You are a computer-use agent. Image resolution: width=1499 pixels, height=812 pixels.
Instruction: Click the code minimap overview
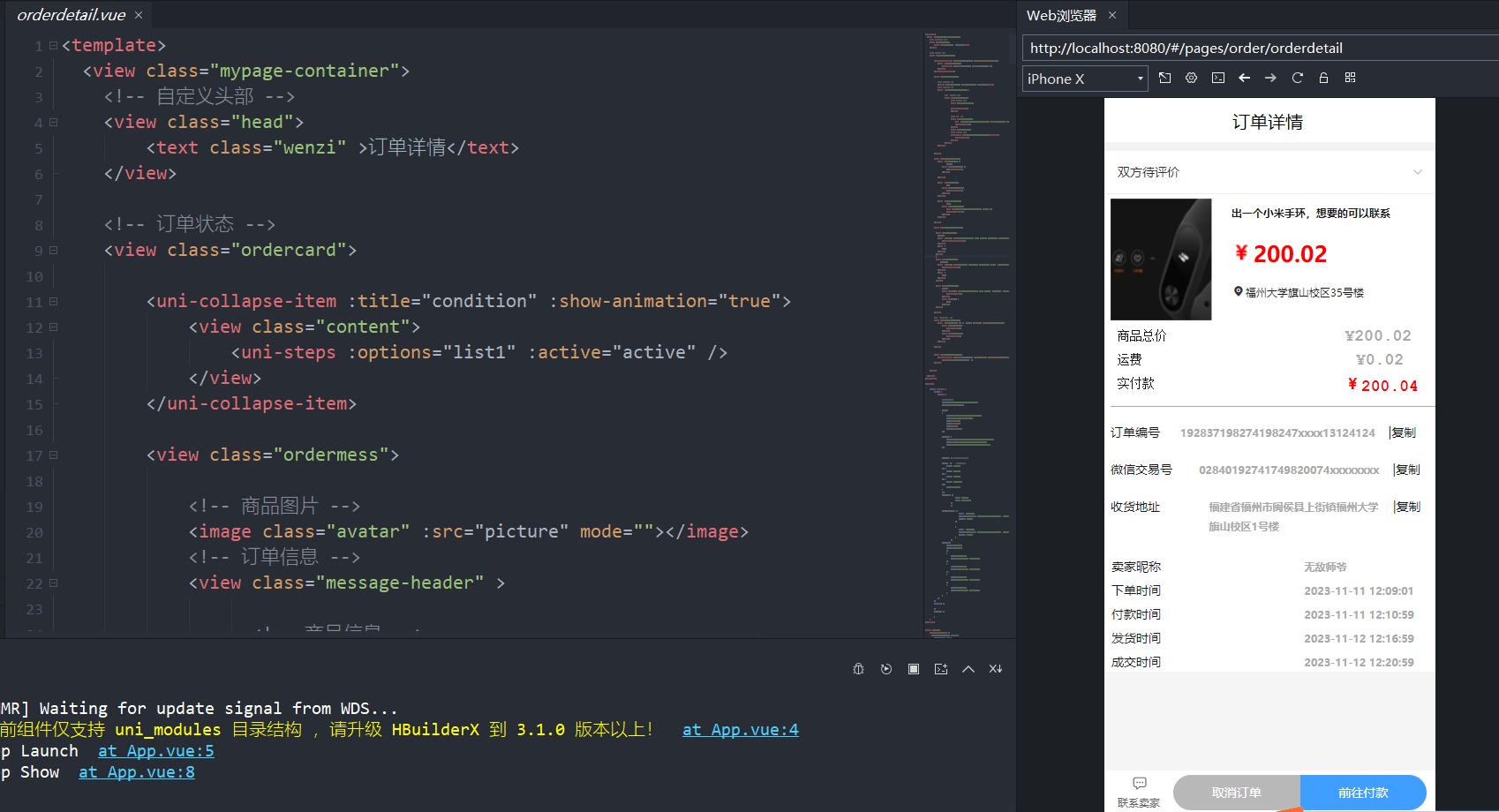[x=968, y=334]
